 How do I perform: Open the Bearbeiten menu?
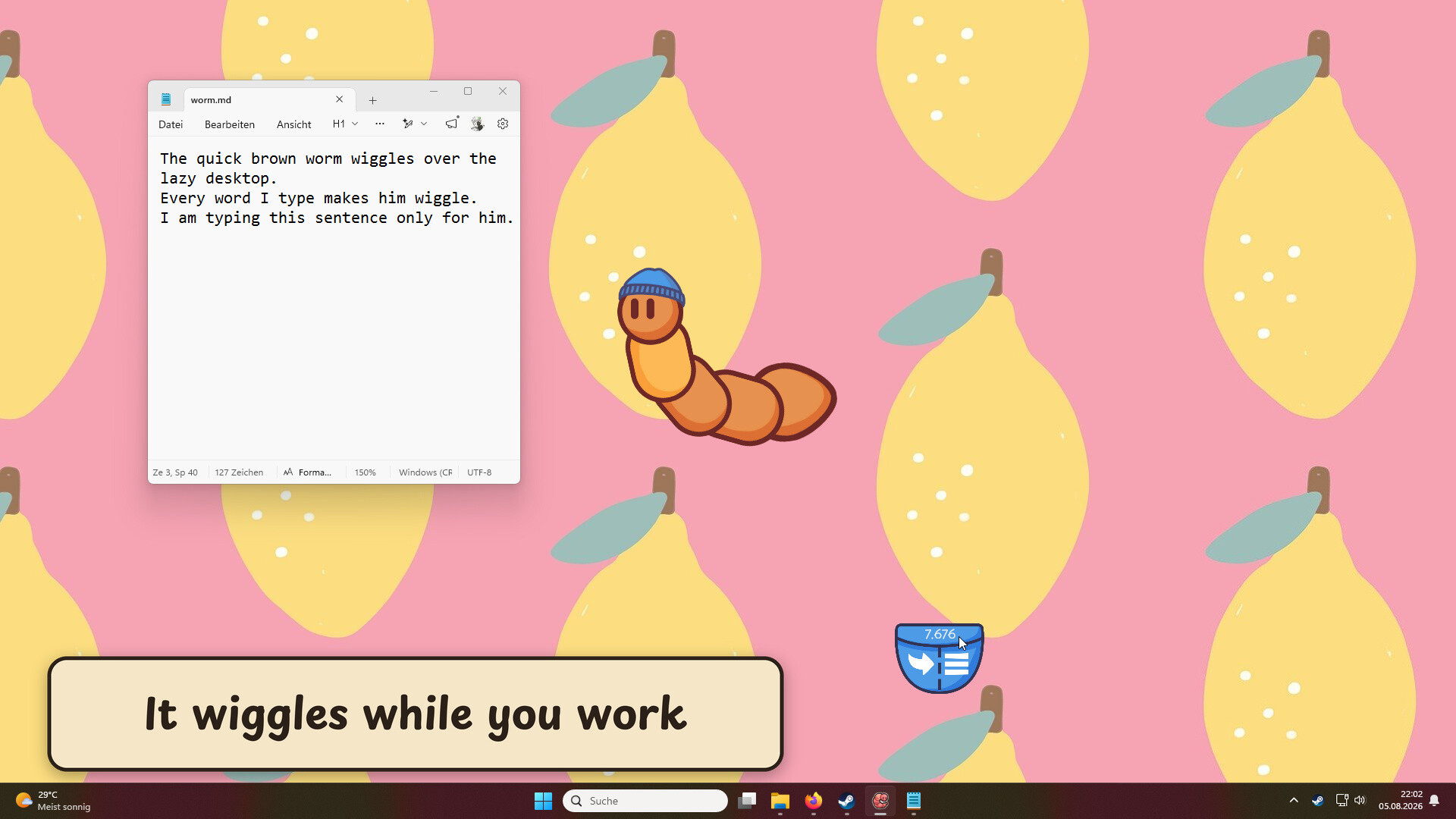[x=229, y=124]
